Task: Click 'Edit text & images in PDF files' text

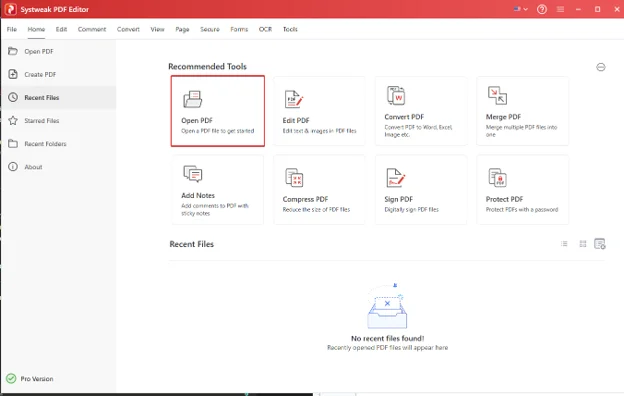Action: coord(320,131)
